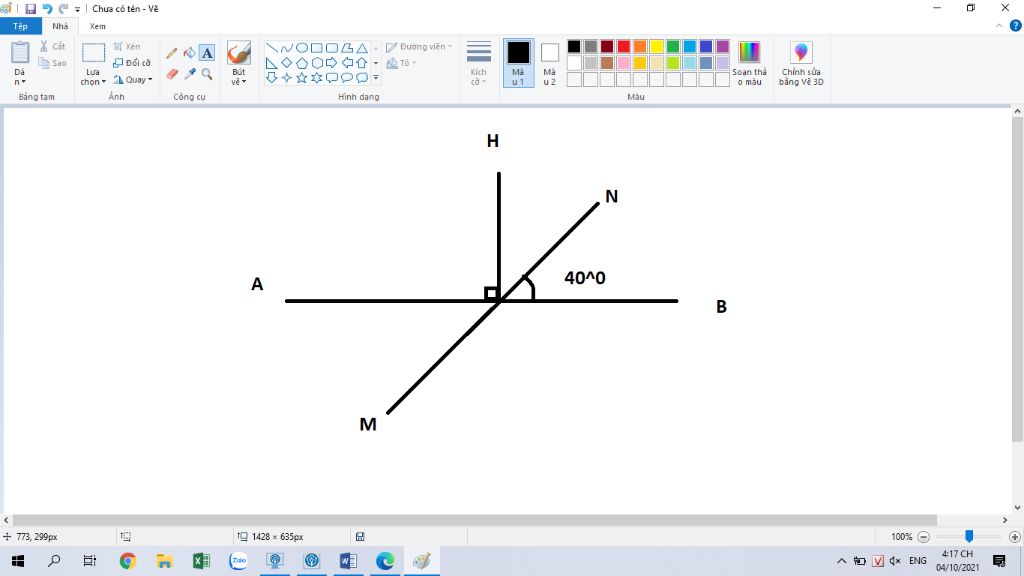Click the Paste (Dán) clipboard button

click(20, 54)
